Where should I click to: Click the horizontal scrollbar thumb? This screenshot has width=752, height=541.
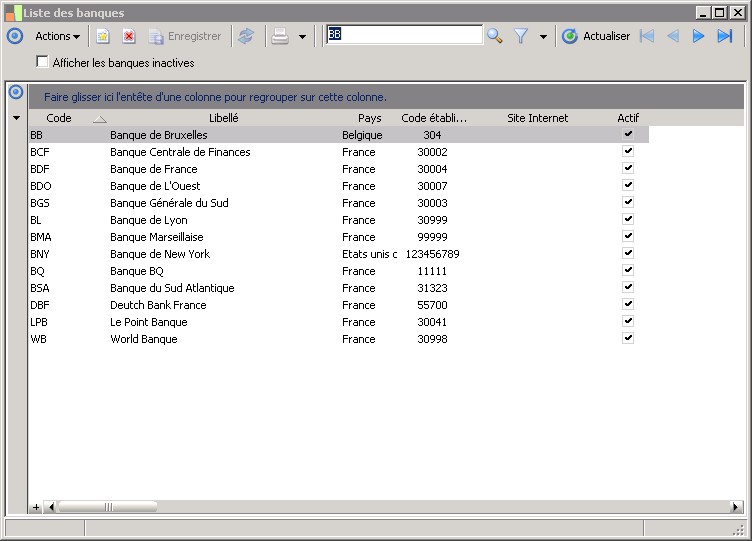[x=107, y=507]
